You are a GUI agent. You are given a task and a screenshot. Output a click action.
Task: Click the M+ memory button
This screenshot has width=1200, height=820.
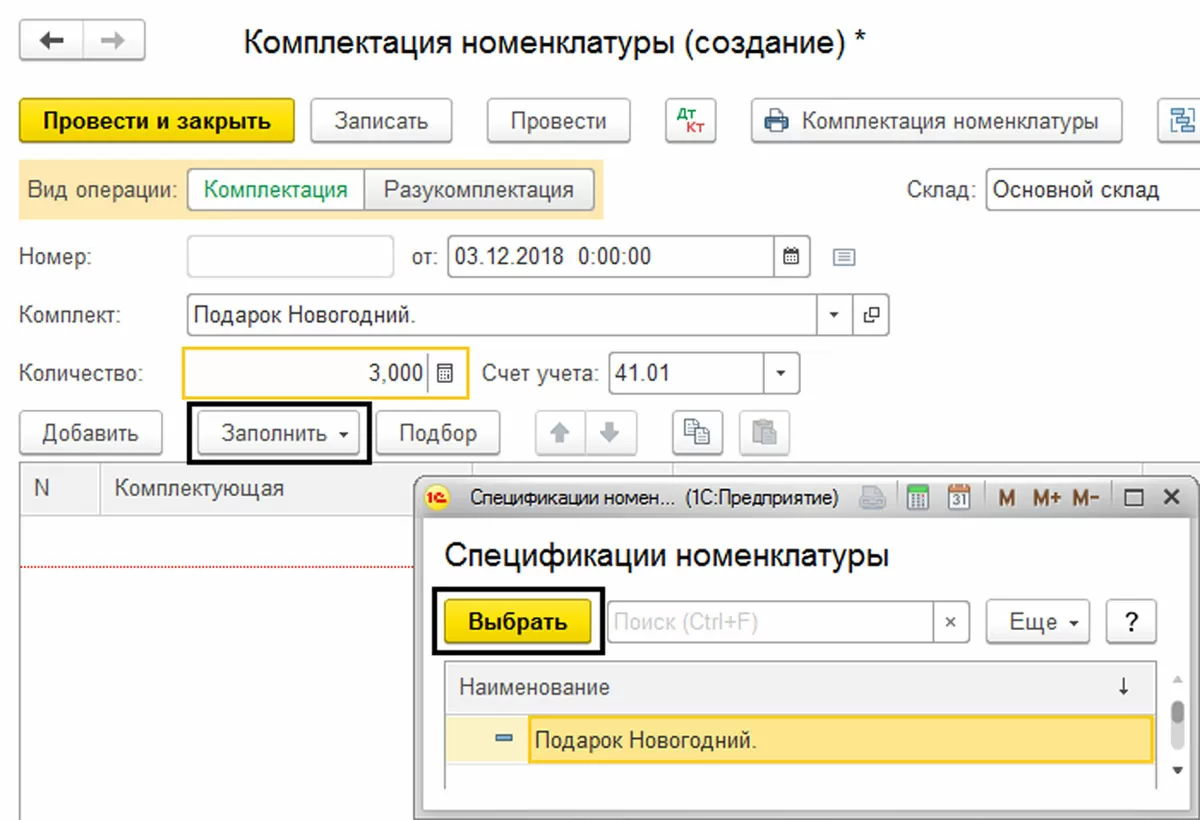pyautogui.click(x=1046, y=497)
